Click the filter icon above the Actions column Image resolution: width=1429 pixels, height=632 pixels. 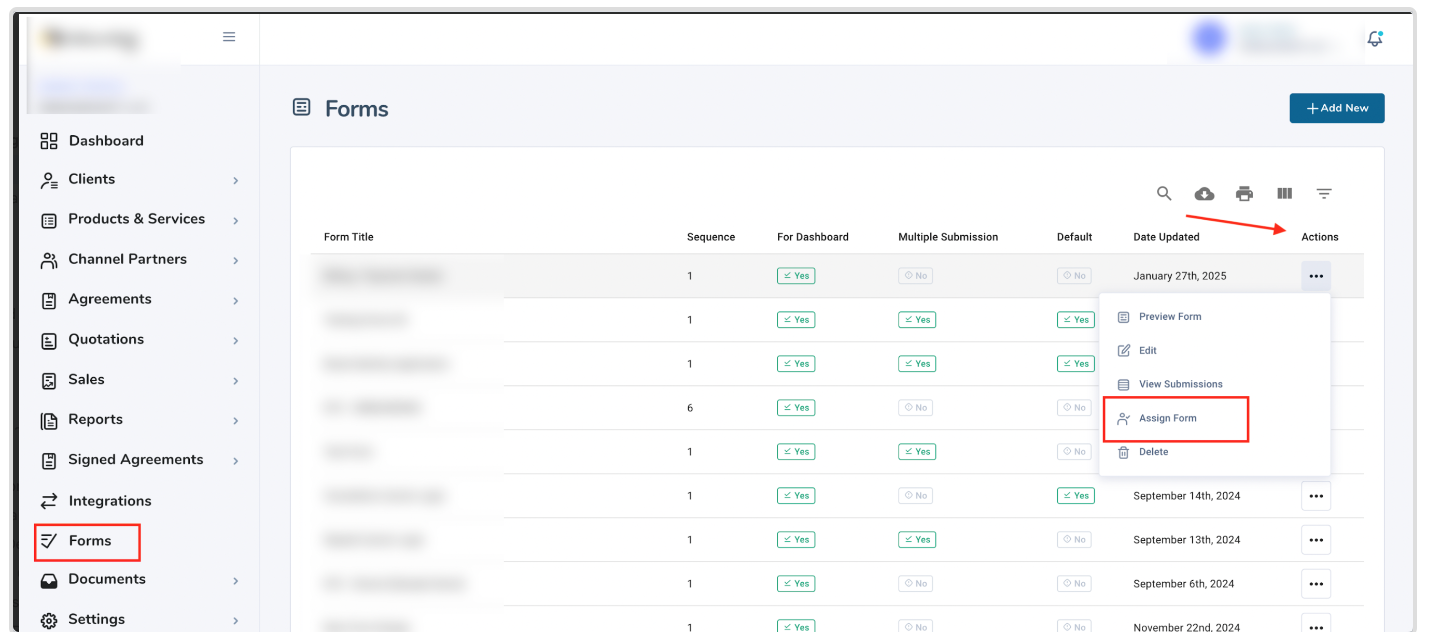click(x=1324, y=193)
